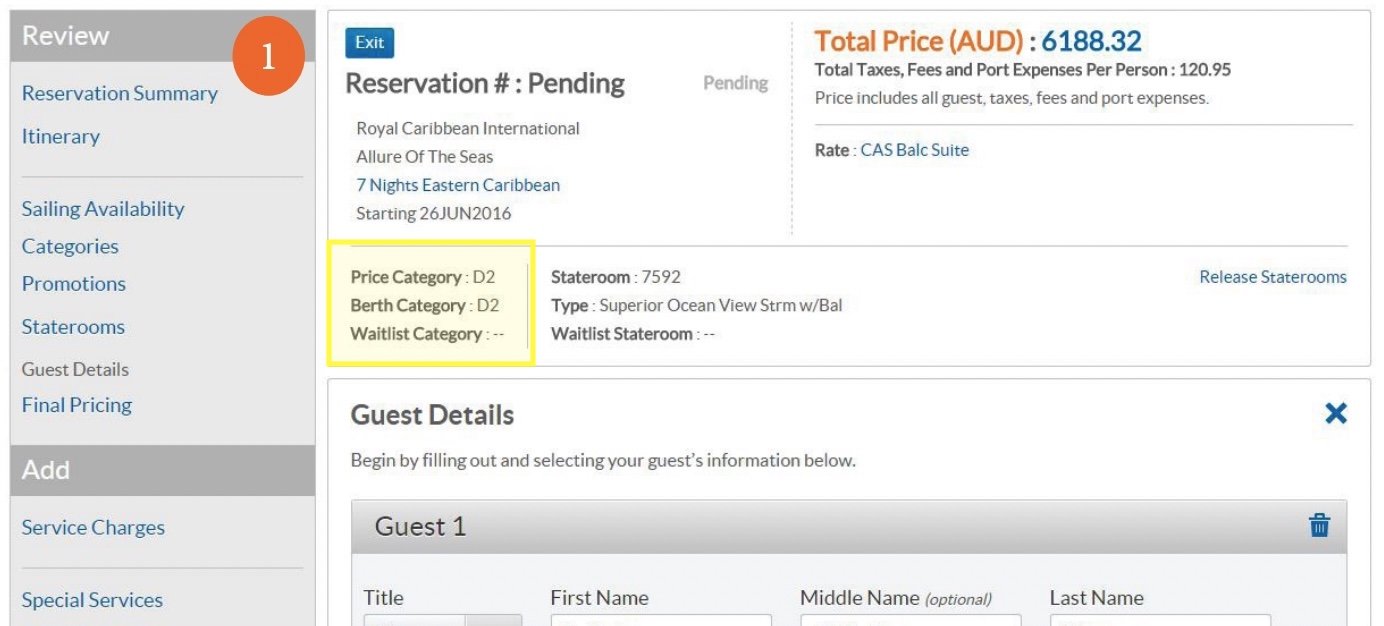
Task: Go to Itinerary in the Review menu
Action: click(61, 136)
